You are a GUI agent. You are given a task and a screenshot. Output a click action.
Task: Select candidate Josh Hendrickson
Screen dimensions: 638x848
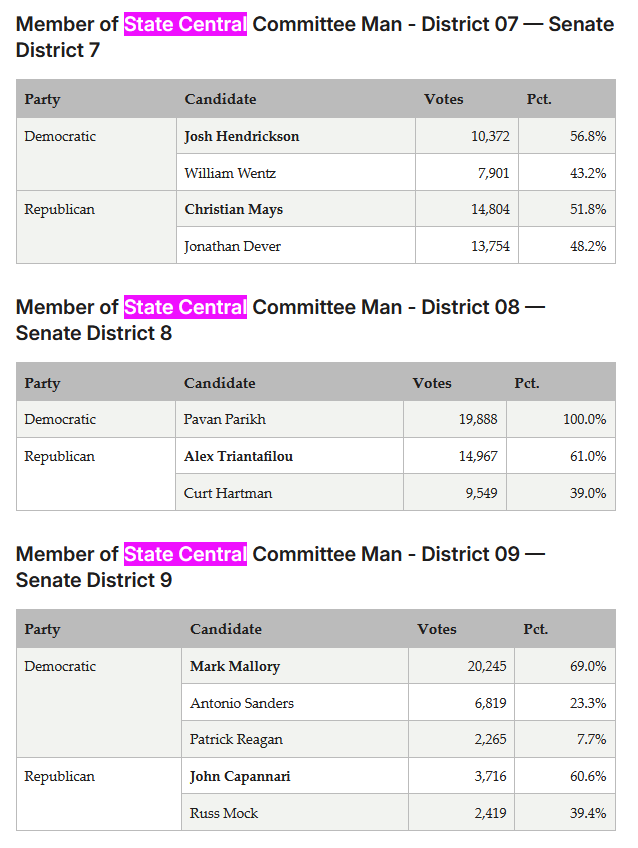coord(242,136)
